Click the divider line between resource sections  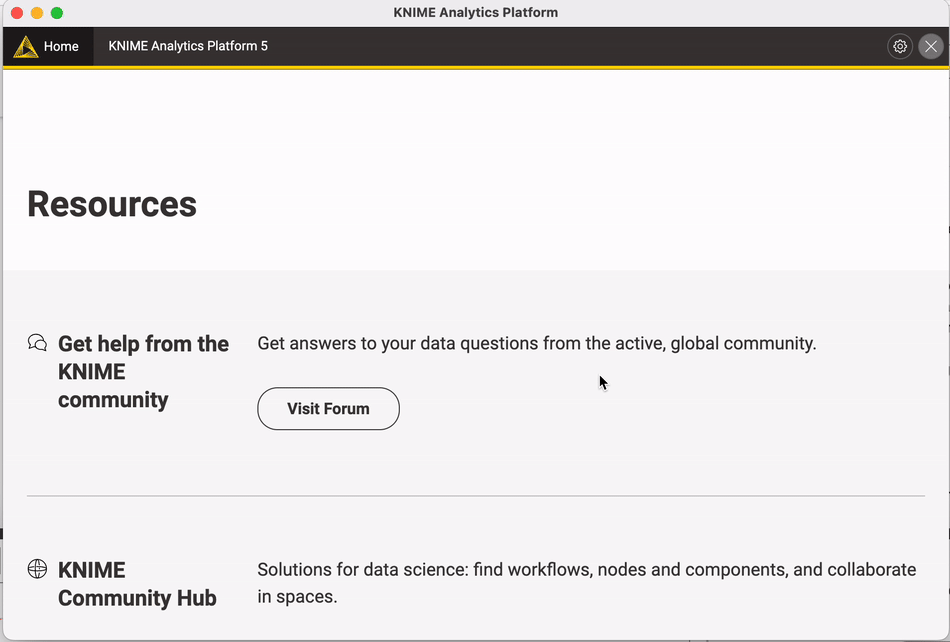tap(476, 495)
